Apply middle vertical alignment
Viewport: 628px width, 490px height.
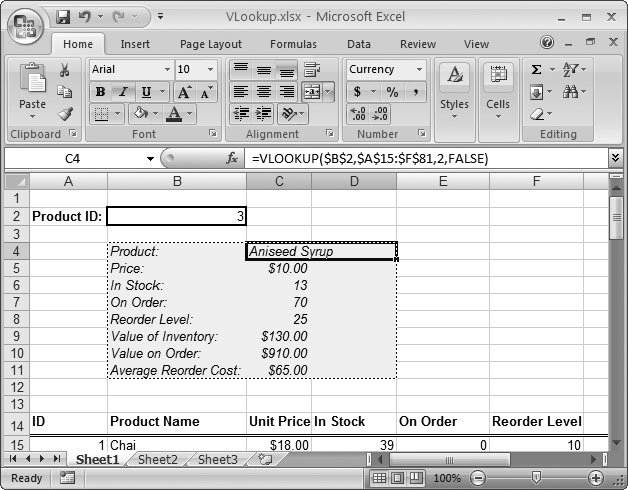pos(264,70)
